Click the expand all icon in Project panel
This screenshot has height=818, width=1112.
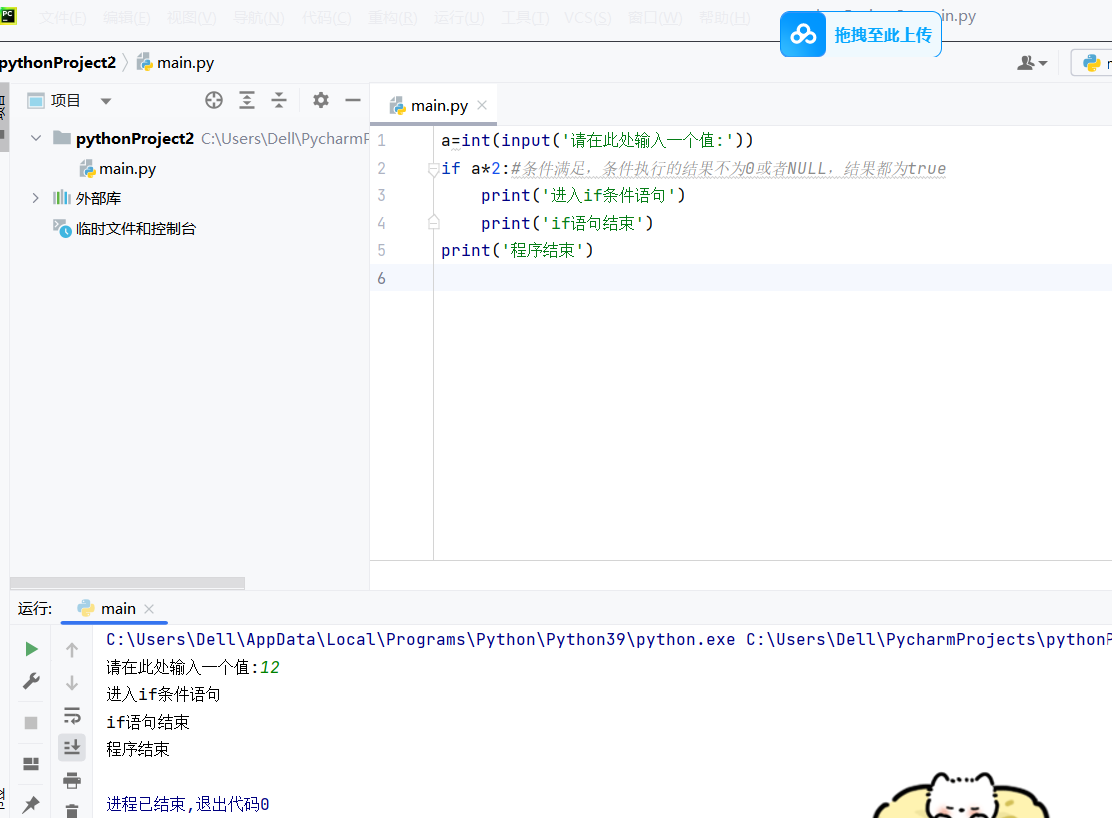click(x=247, y=100)
